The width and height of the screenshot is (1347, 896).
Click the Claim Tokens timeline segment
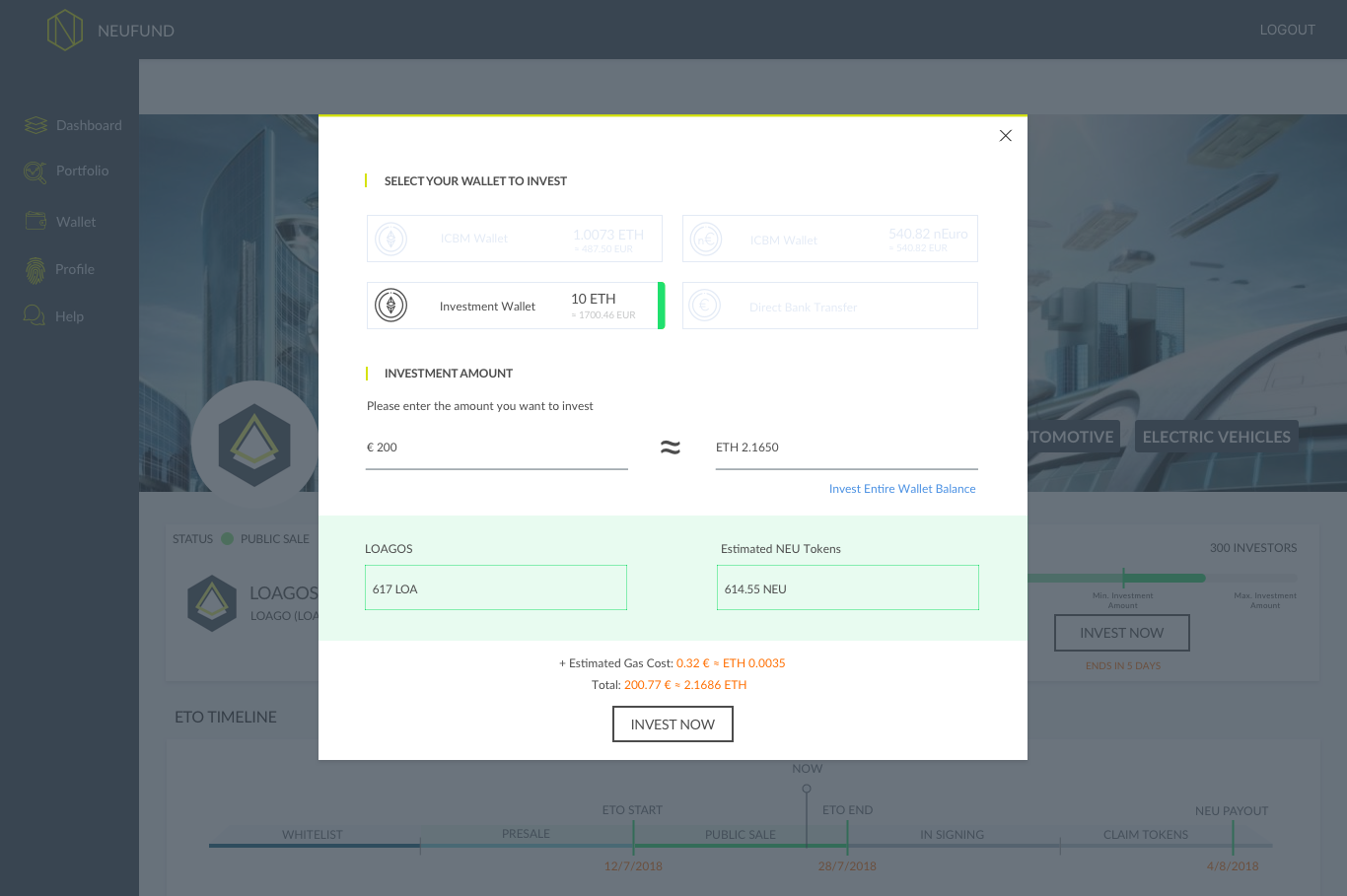tap(1146, 835)
